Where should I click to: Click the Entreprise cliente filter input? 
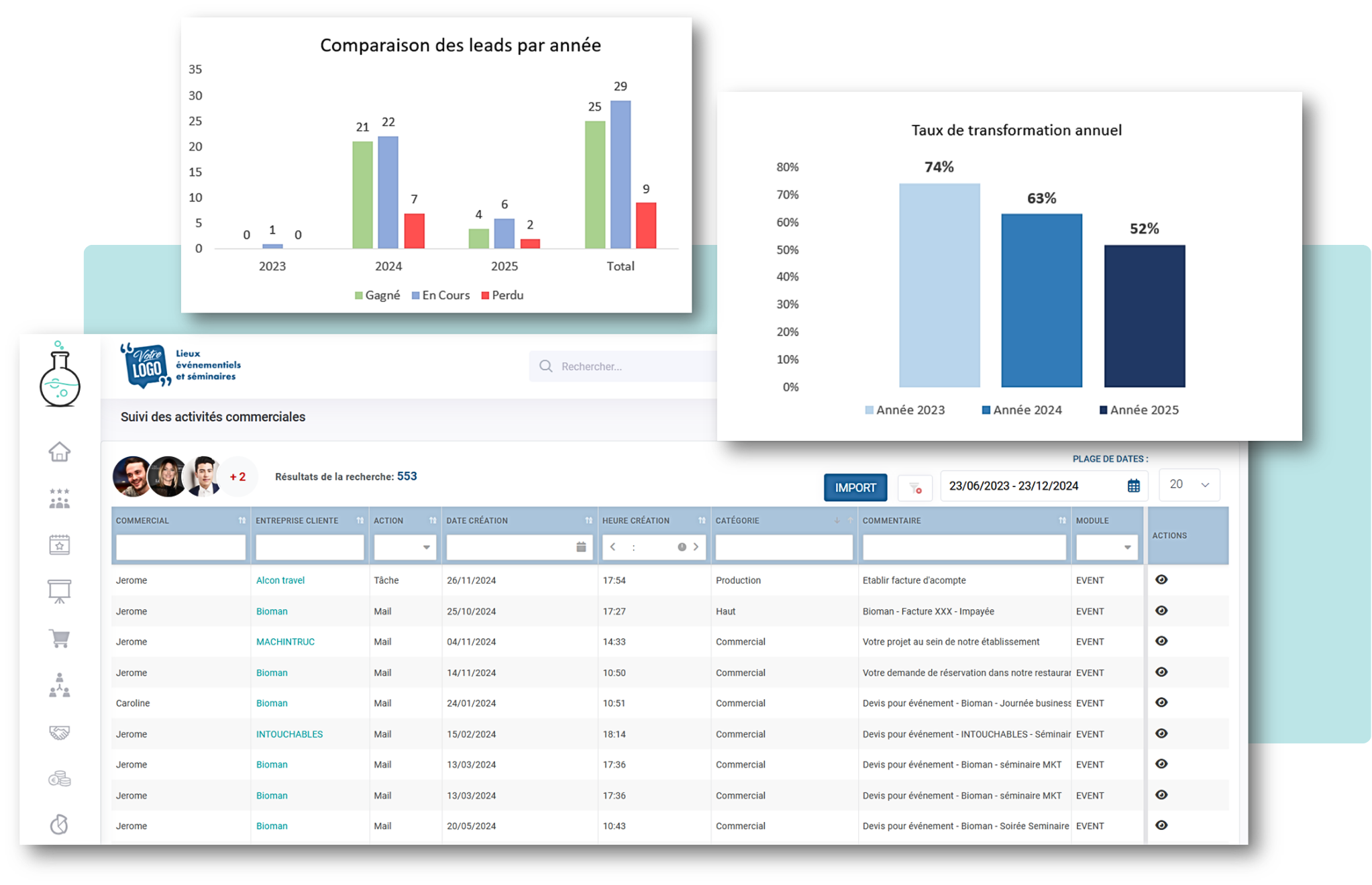[309, 547]
